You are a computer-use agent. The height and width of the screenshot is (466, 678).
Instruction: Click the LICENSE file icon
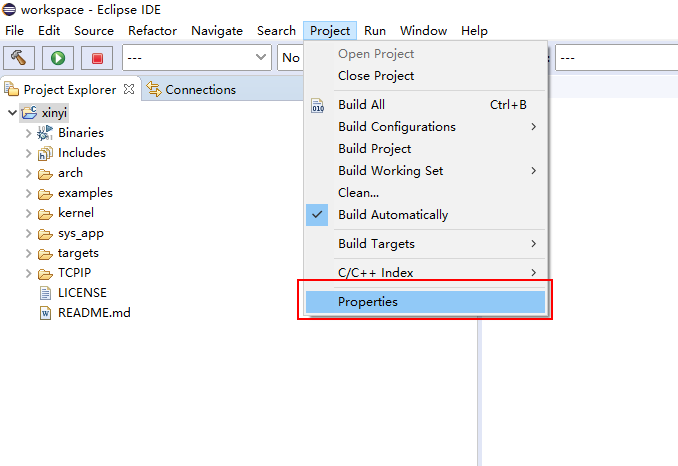coord(45,293)
